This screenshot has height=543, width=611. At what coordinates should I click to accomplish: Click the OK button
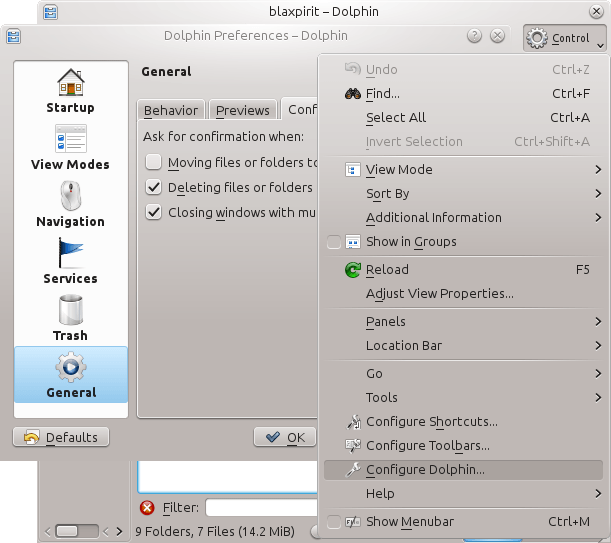pos(285,437)
